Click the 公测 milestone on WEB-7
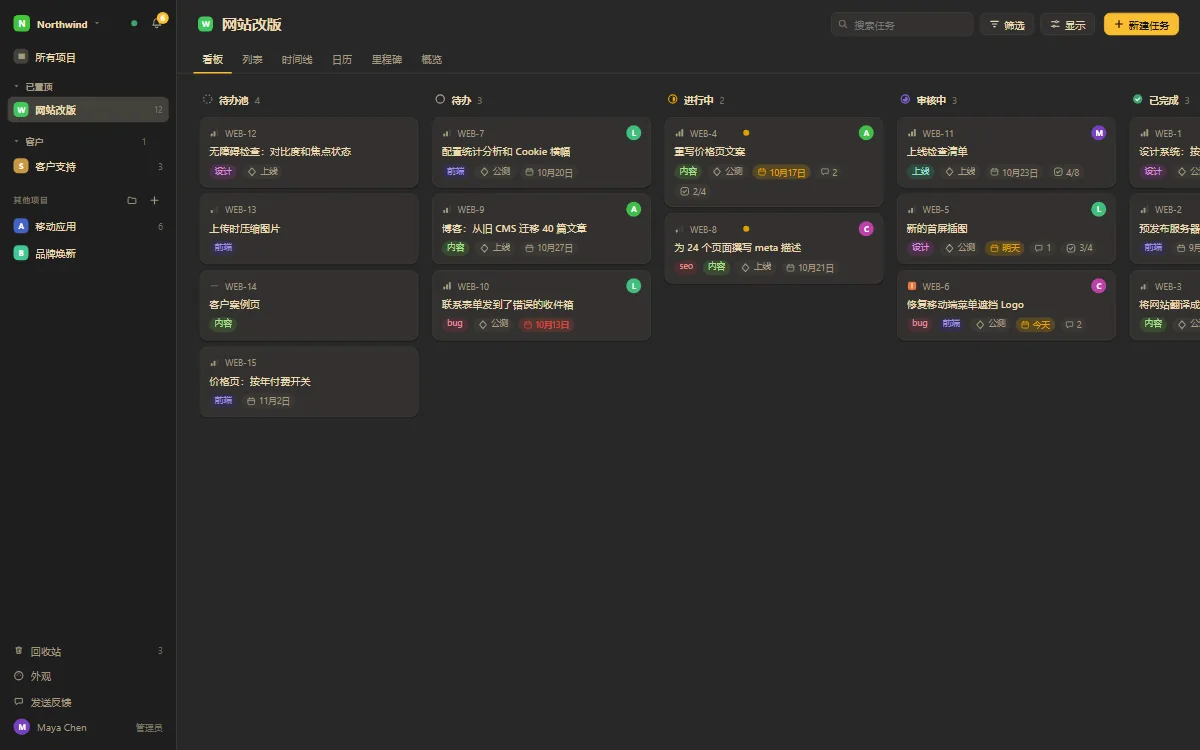1200x750 pixels. pyautogui.click(x=494, y=172)
